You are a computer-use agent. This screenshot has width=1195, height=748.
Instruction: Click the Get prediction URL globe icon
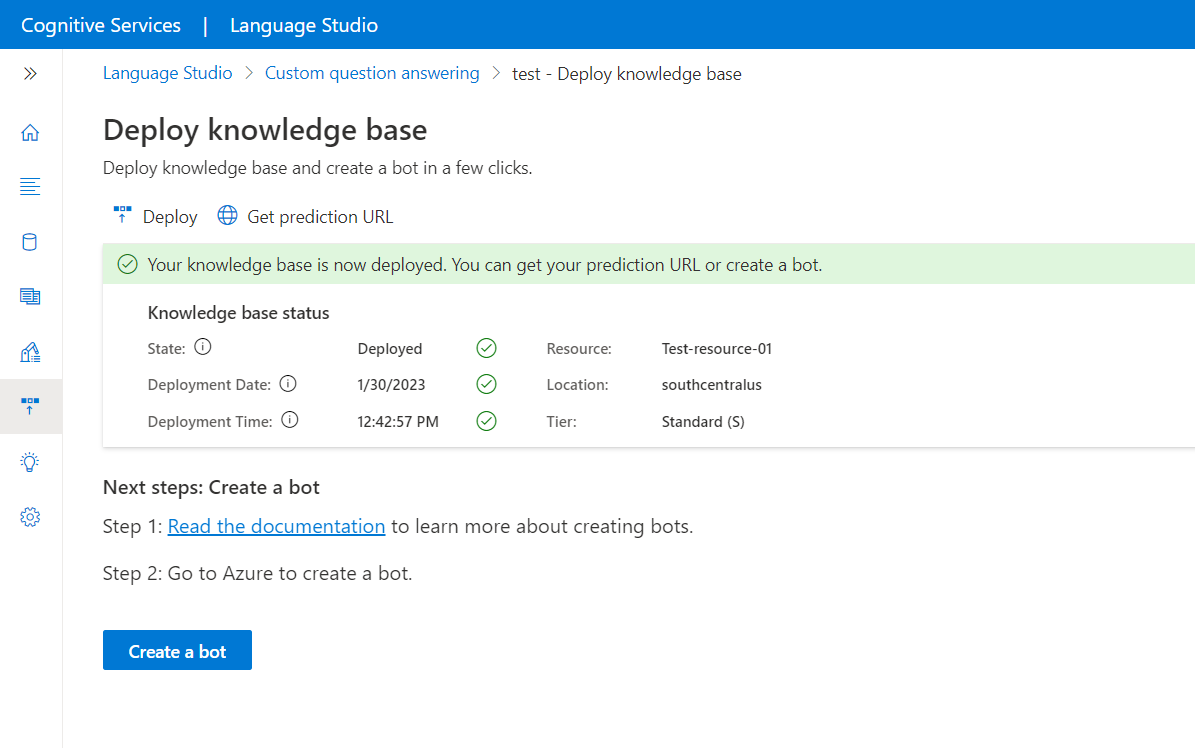pyautogui.click(x=227, y=215)
